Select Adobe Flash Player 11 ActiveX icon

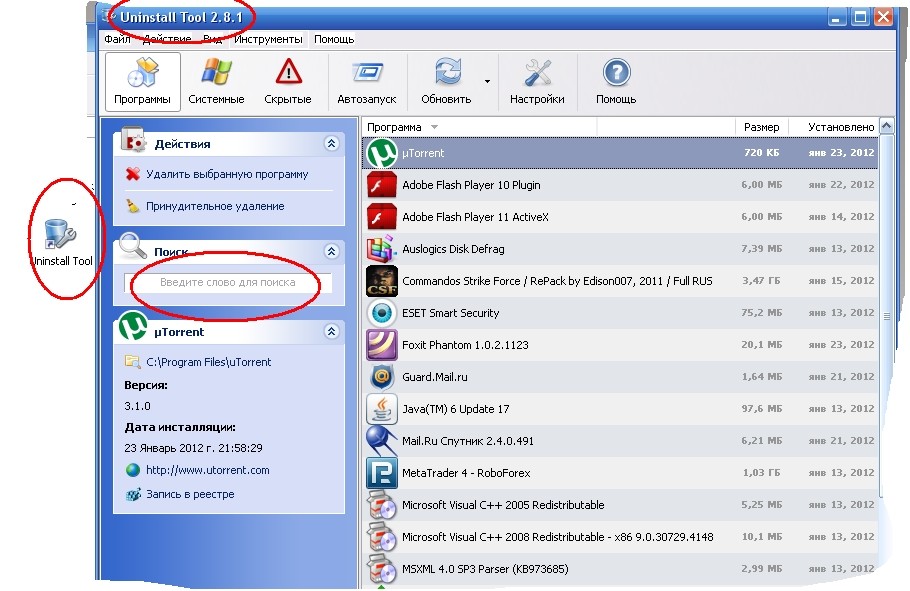pos(382,217)
